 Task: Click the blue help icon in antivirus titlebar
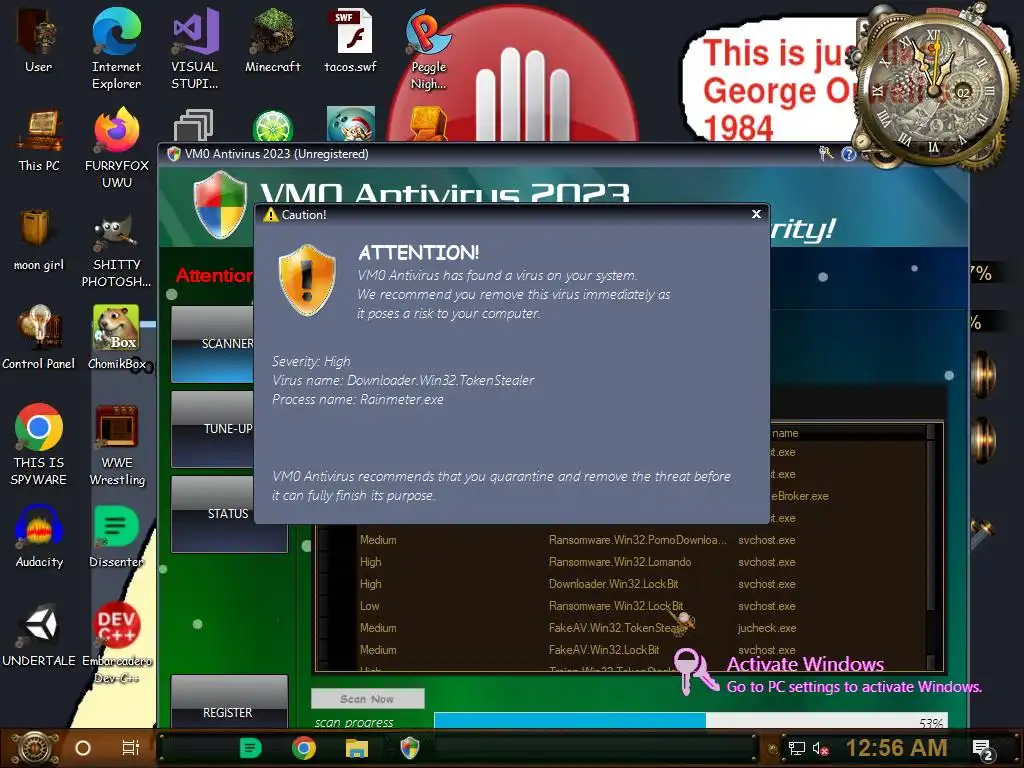(848, 154)
